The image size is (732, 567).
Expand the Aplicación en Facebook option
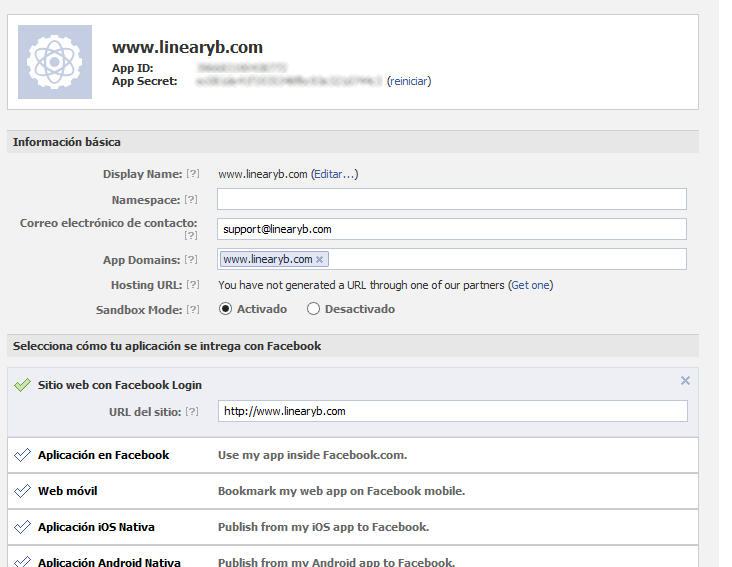(353, 455)
